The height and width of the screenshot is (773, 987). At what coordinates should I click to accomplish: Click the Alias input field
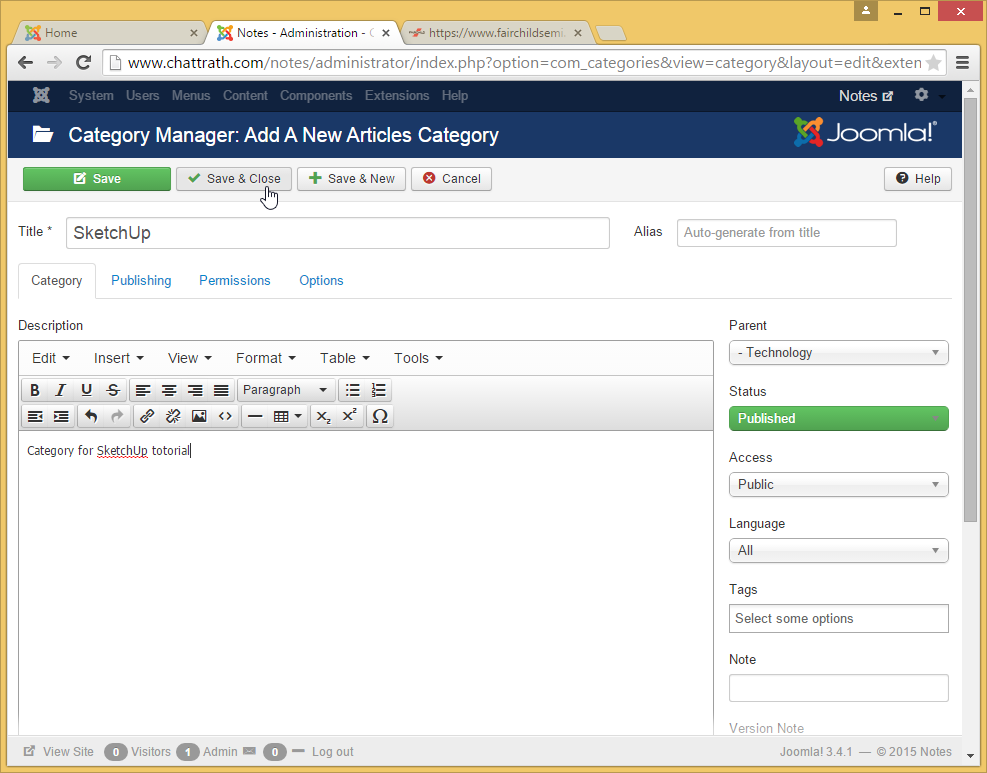click(x=786, y=233)
